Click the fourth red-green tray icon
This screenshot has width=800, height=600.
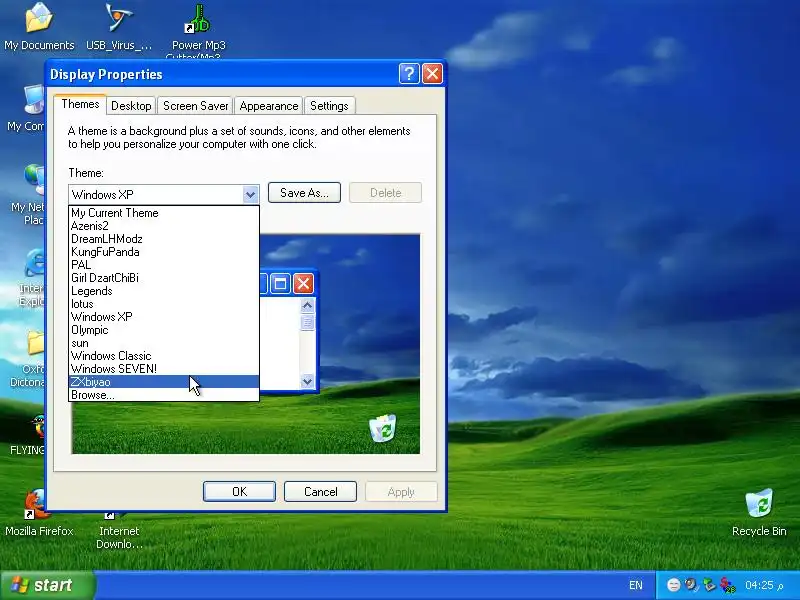728,585
